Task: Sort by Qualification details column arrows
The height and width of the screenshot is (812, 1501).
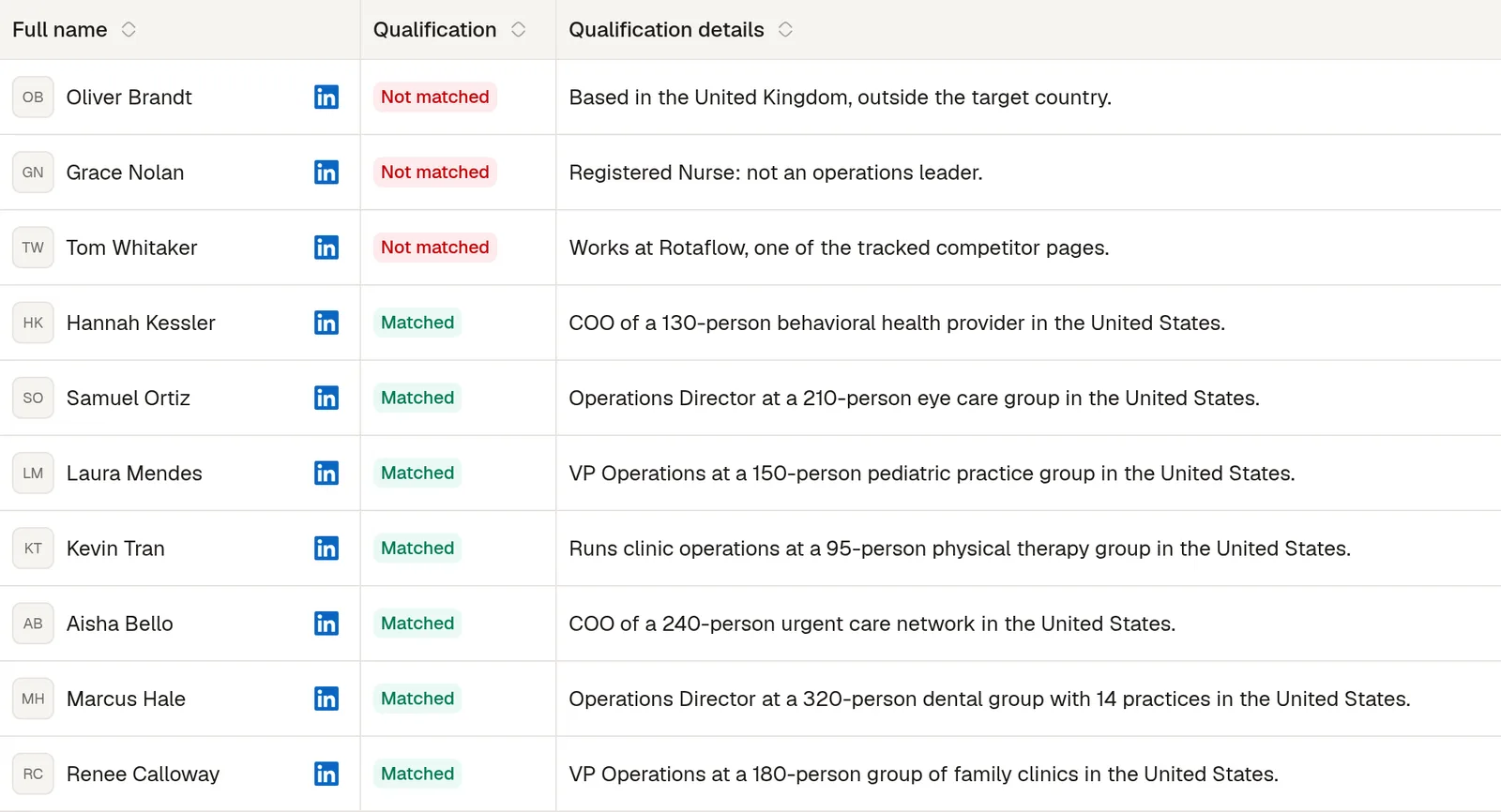Action: (x=785, y=30)
